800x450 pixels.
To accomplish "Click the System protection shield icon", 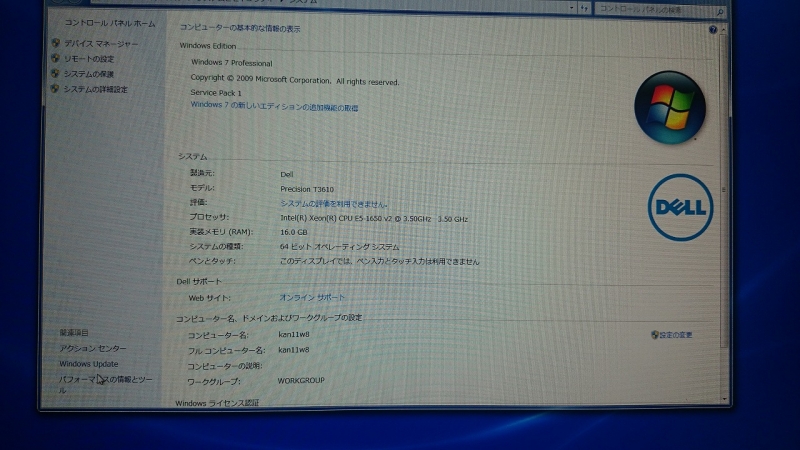I will click(x=56, y=74).
